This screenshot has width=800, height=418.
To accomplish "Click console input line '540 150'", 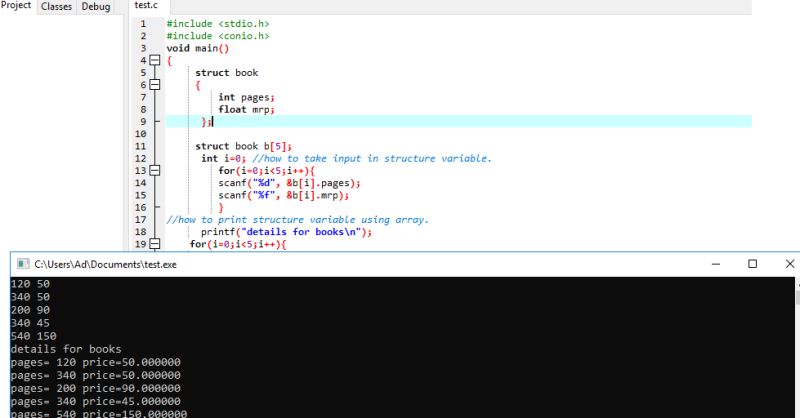I will point(33,336).
